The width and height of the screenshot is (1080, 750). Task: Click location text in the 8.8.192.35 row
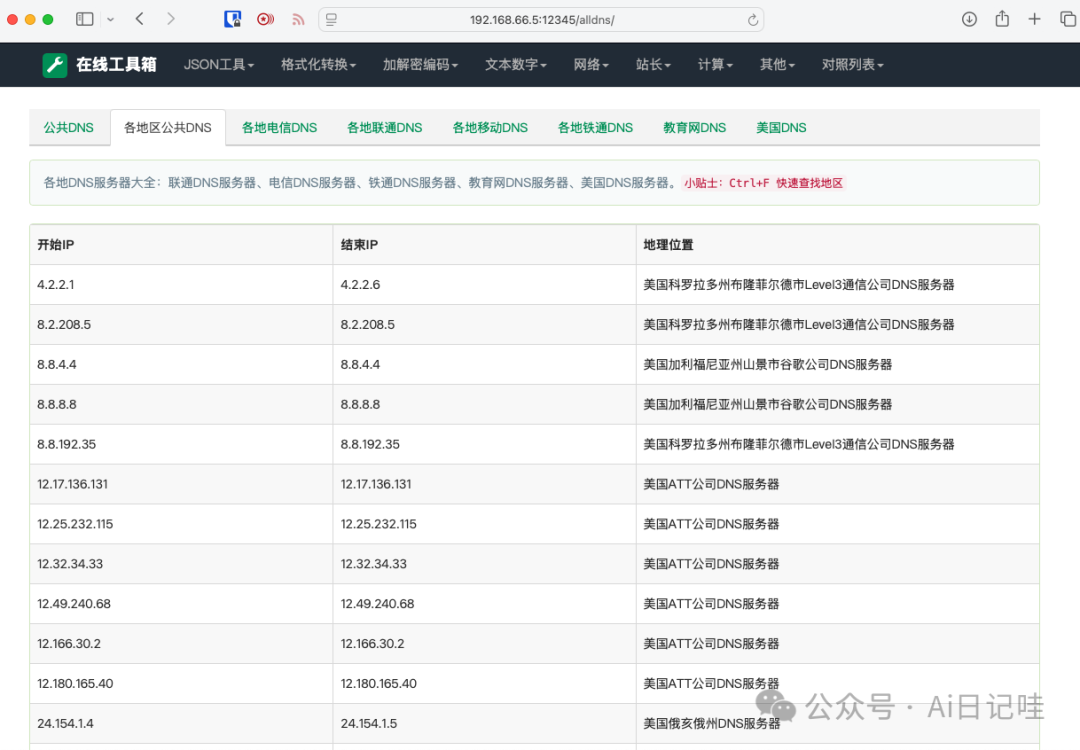tap(799, 444)
